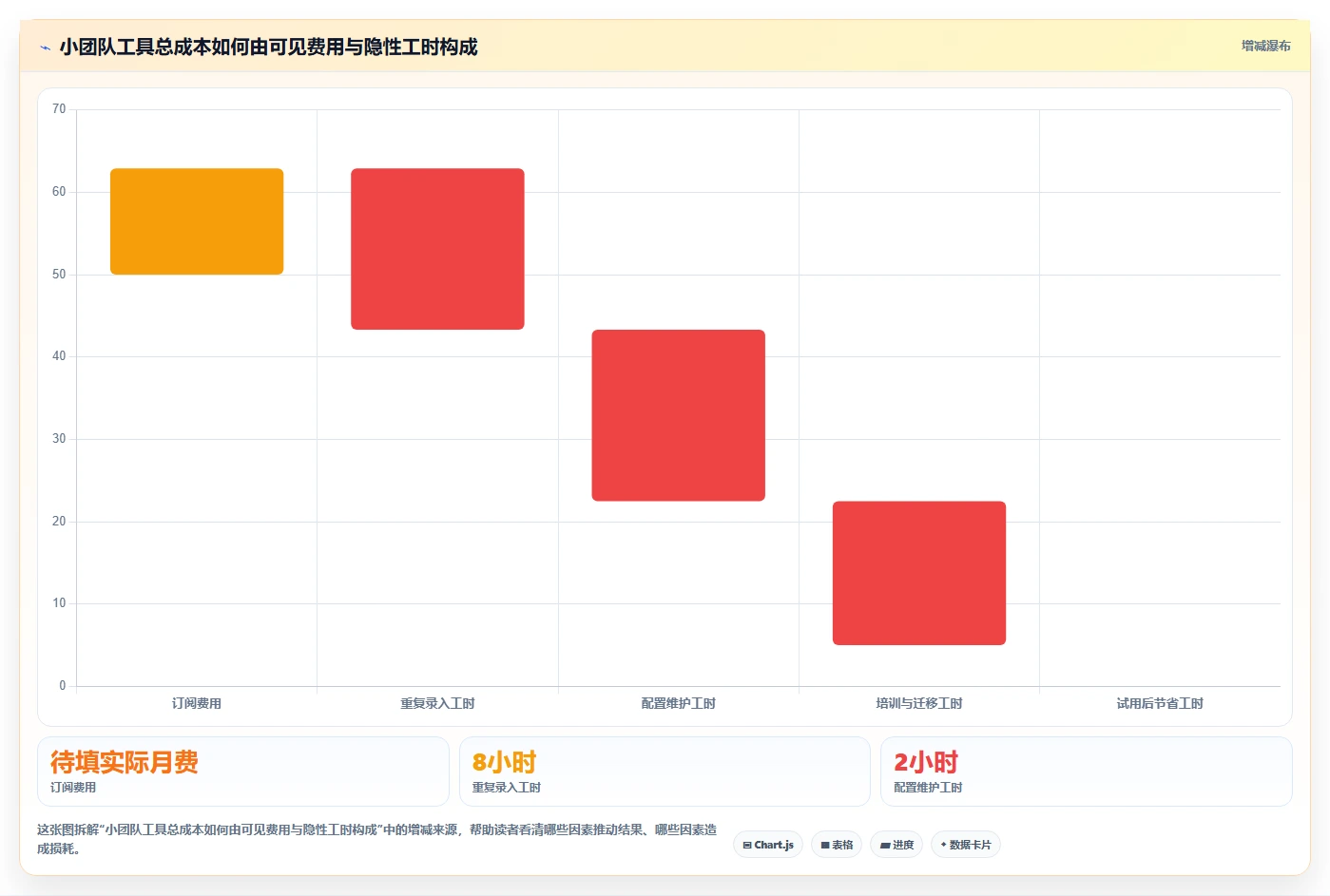Viewport: 1330px width, 896px height.
Task: Click the 配置维护工时 x-axis label
Action: pyautogui.click(x=678, y=703)
